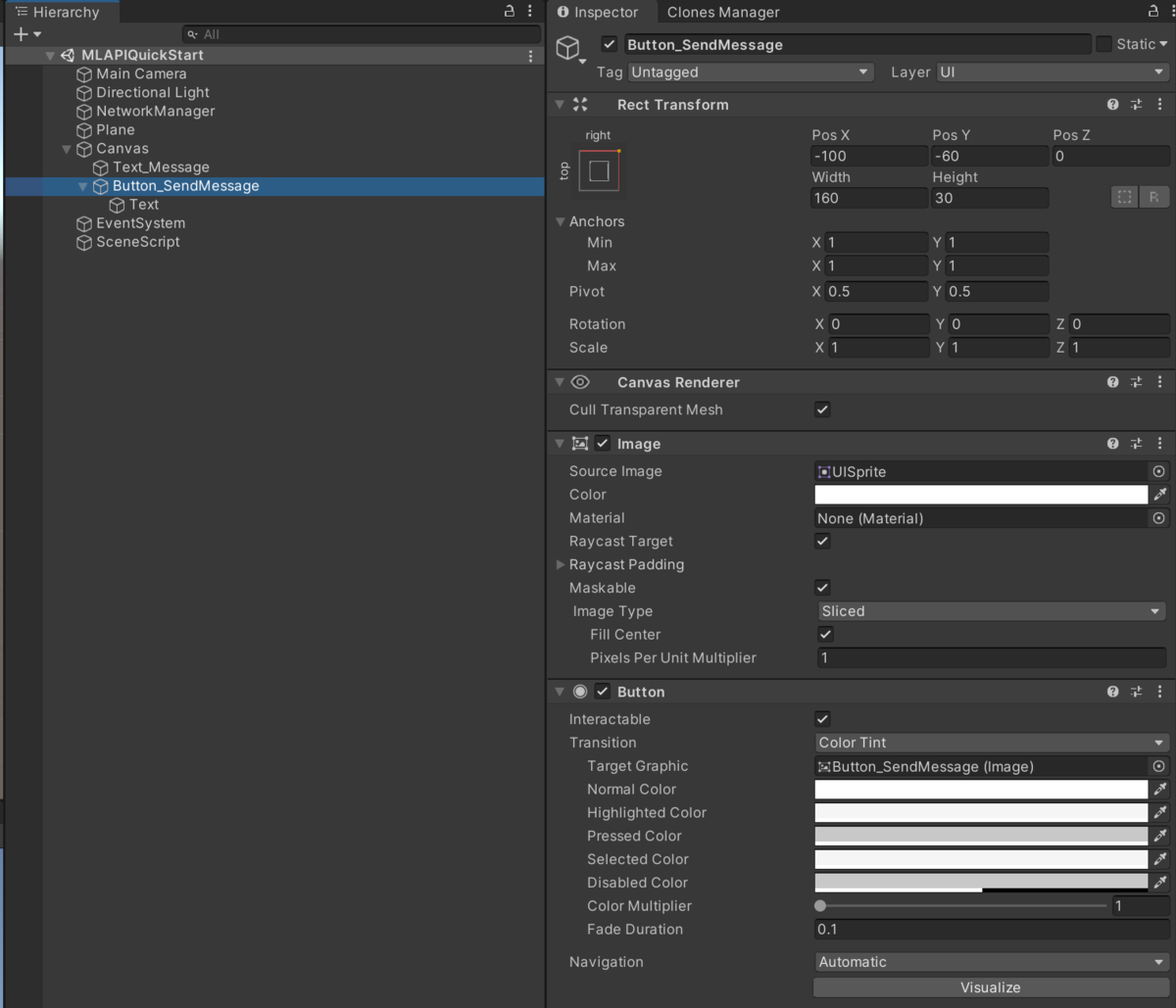This screenshot has height=1008, width=1176.
Task: Click the GameObject cube icon in Inspector
Action: coord(568,48)
